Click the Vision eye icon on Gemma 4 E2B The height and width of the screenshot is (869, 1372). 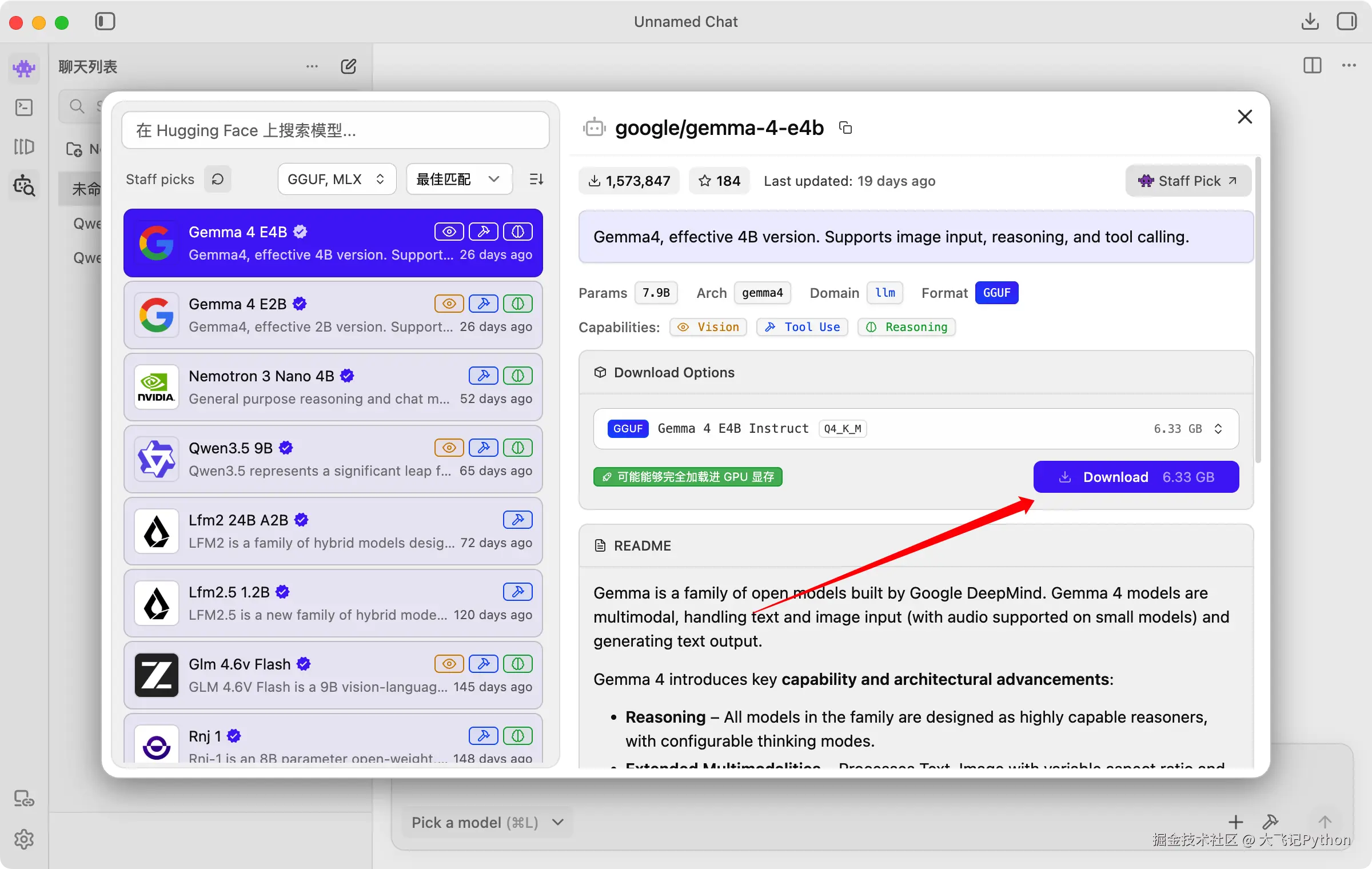449,304
